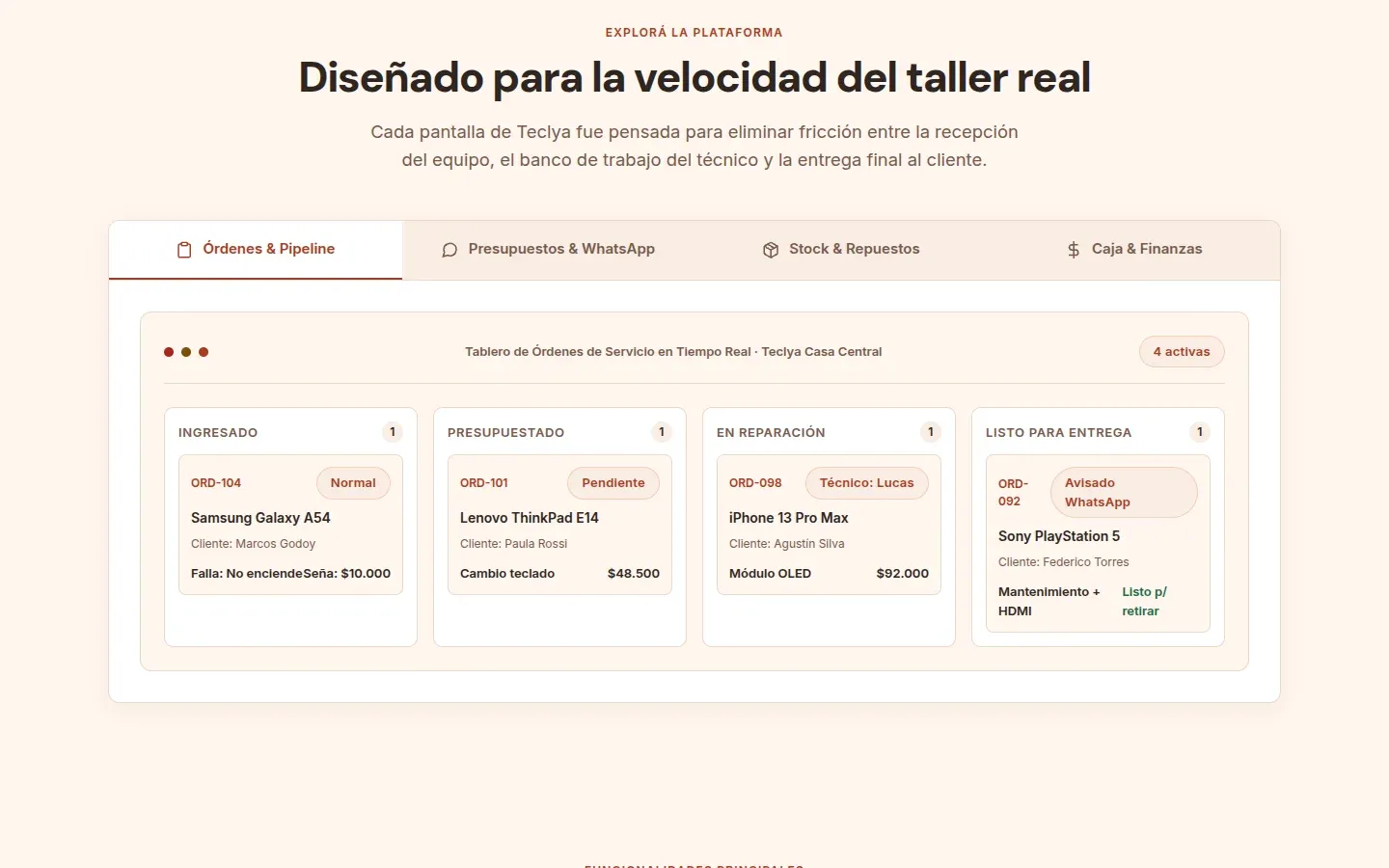Viewport: 1389px width, 868px height.
Task: Click the 'Técnico: Lucas' badge
Action: coord(867,483)
